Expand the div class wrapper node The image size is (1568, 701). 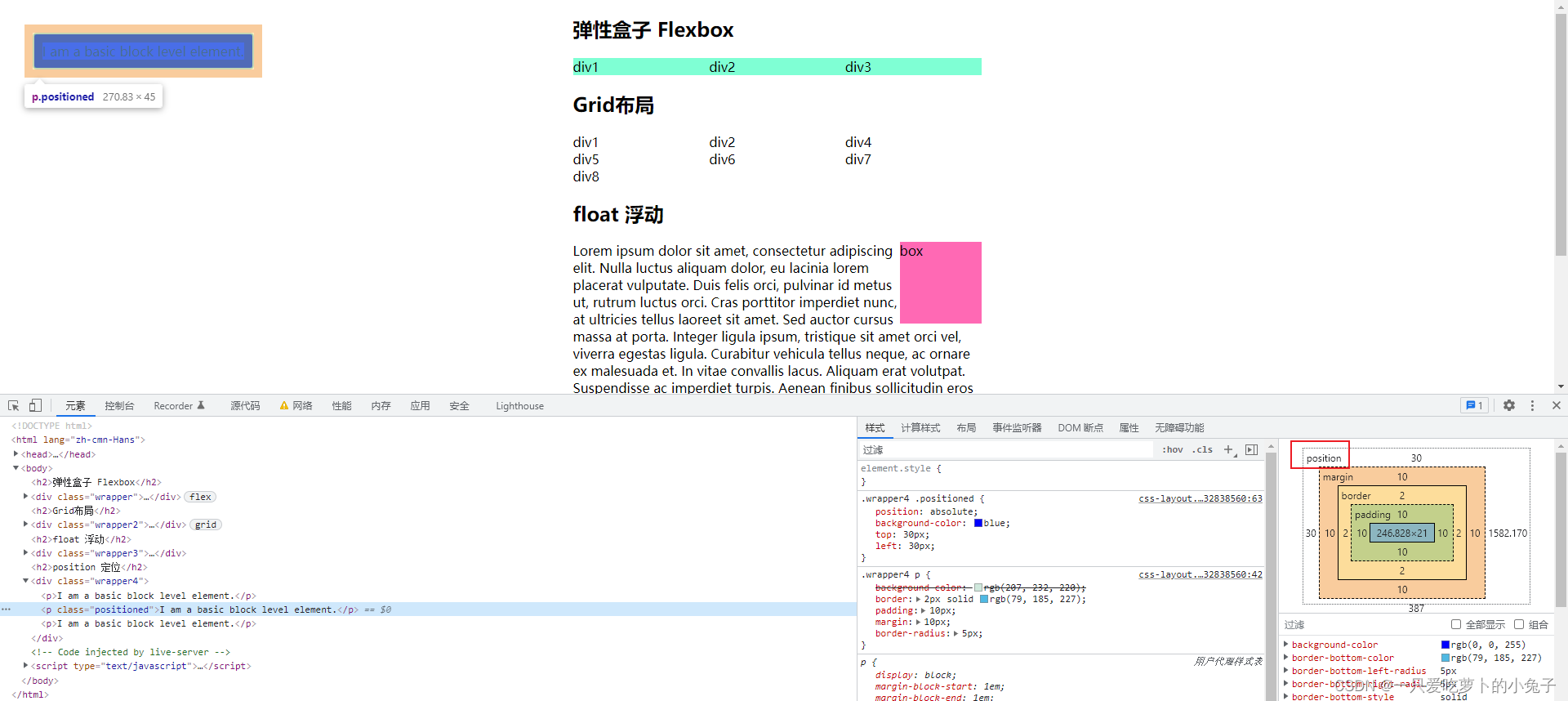tap(25, 496)
